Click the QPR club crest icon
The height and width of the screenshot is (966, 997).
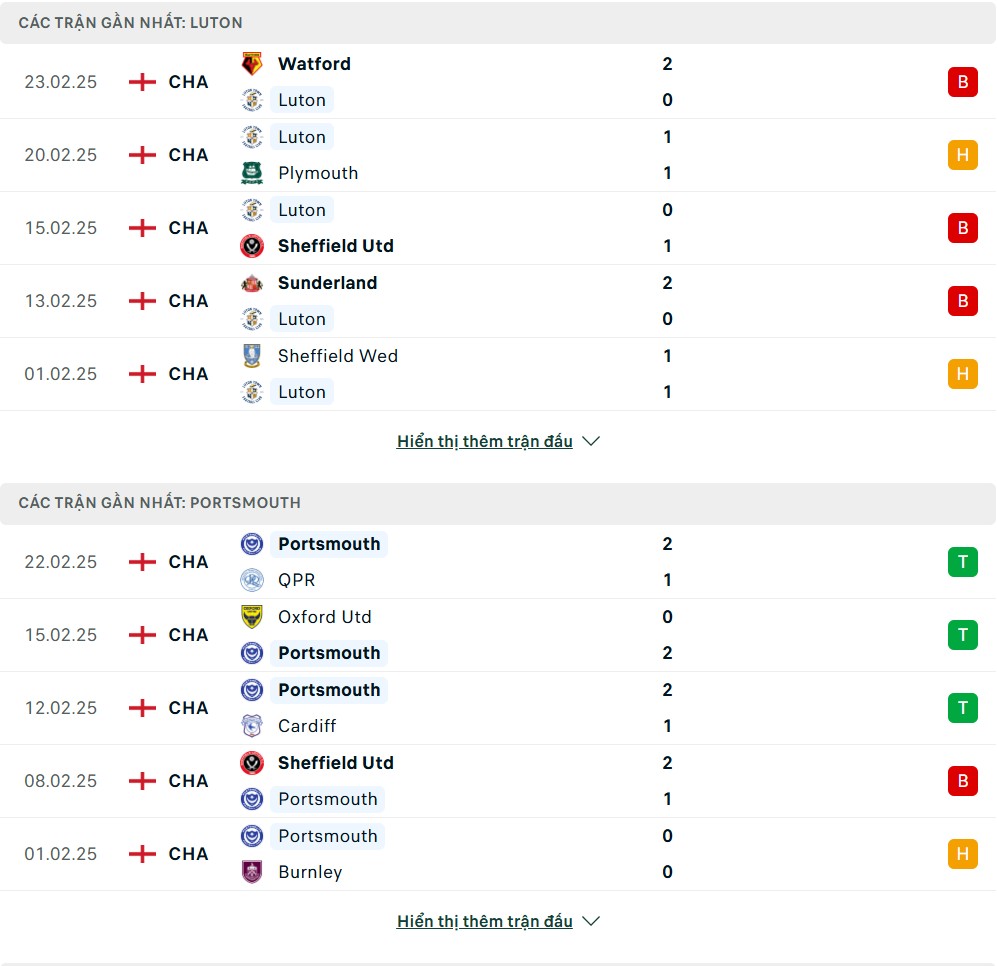pyautogui.click(x=252, y=580)
